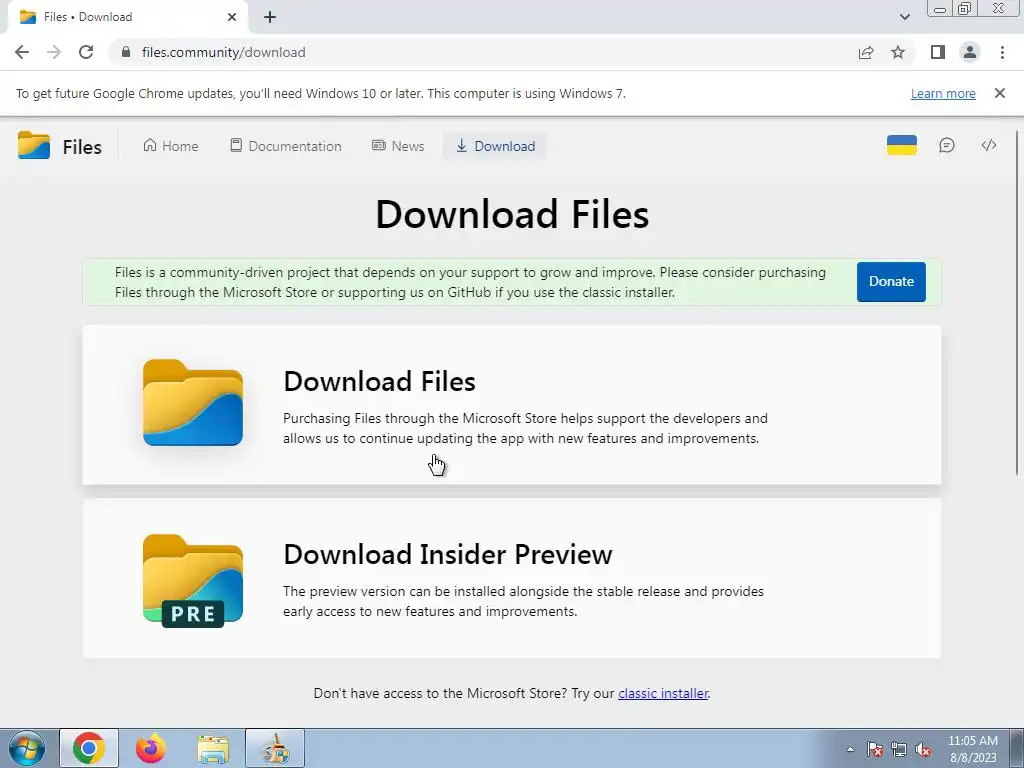Focus the address bar URL

(x=223, y=52)
